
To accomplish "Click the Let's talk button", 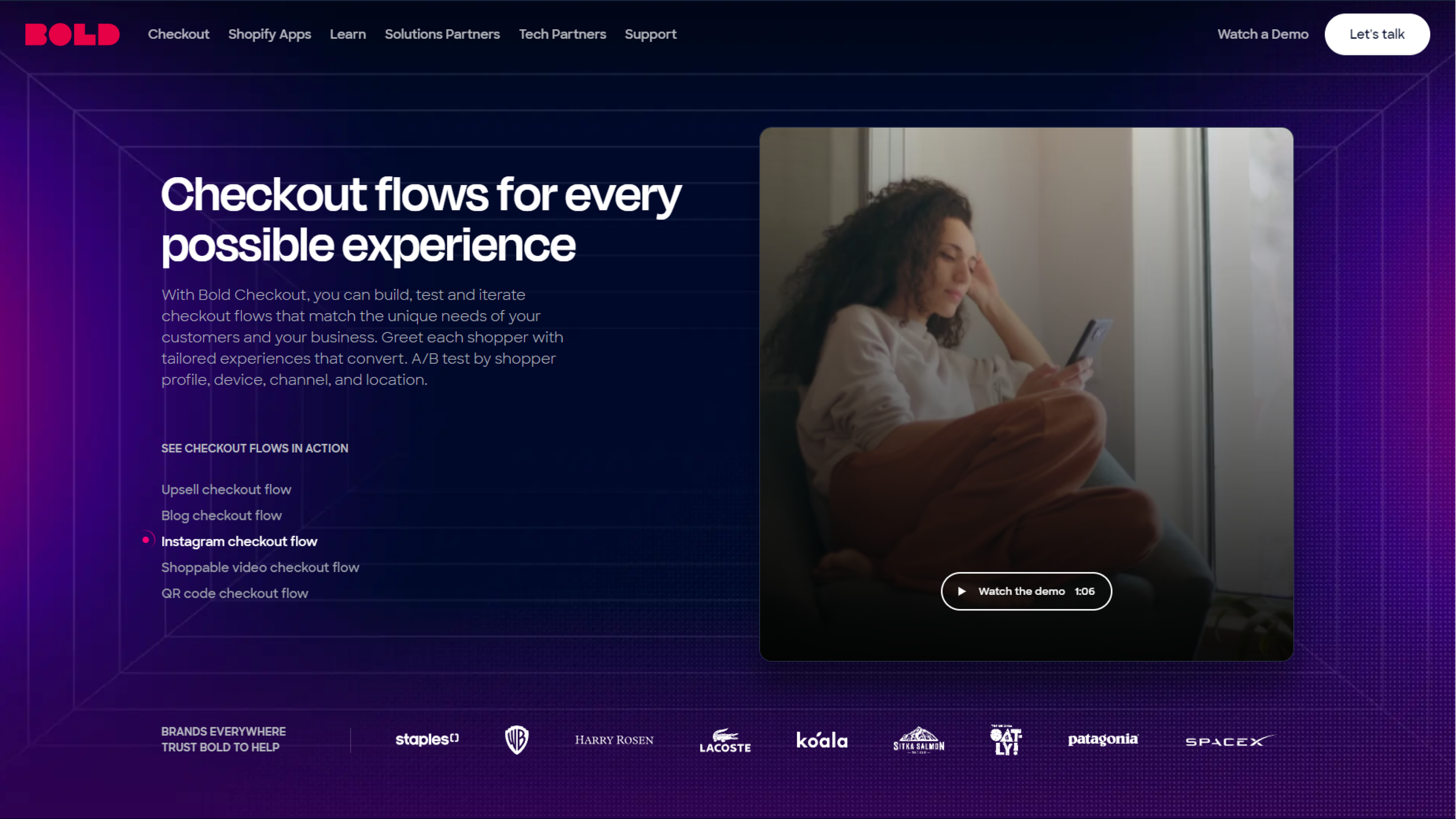I will coord(1378,34).
